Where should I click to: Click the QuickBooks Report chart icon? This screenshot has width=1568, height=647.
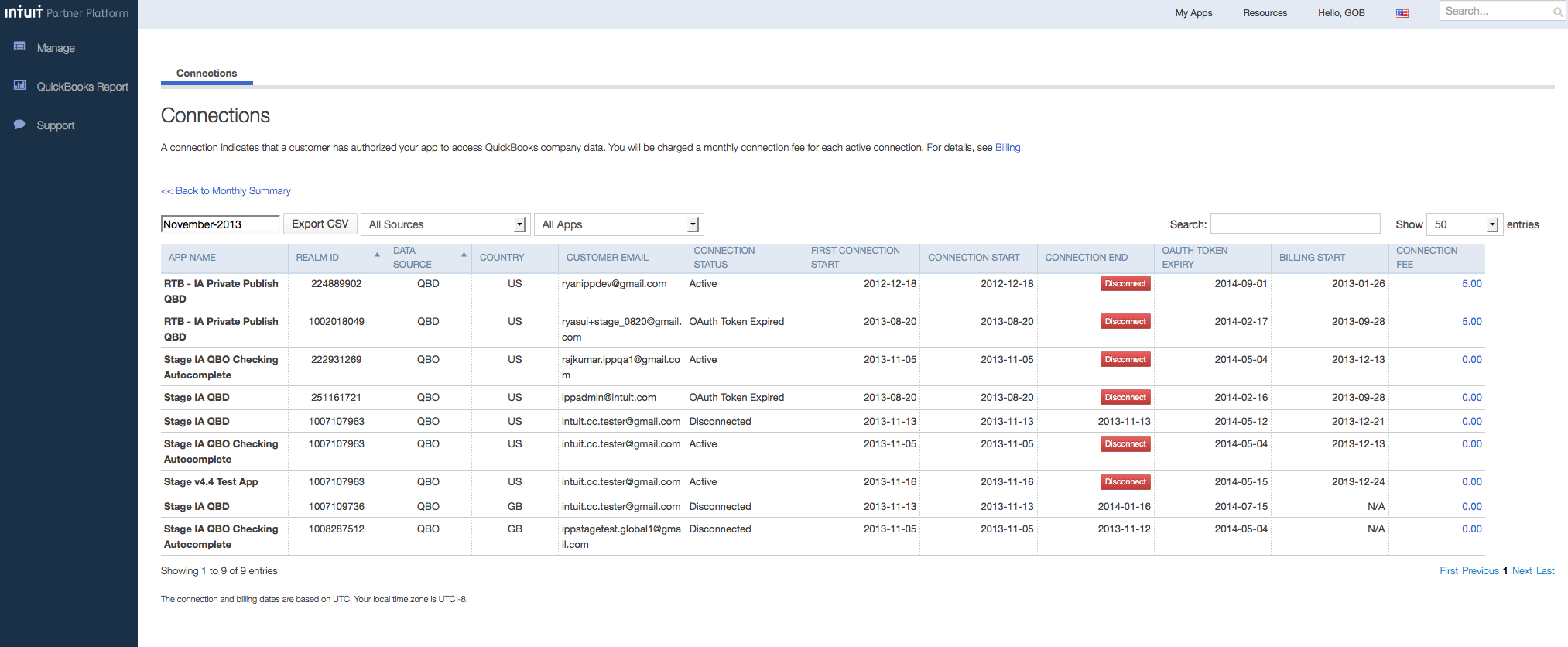tap(19, 85)
